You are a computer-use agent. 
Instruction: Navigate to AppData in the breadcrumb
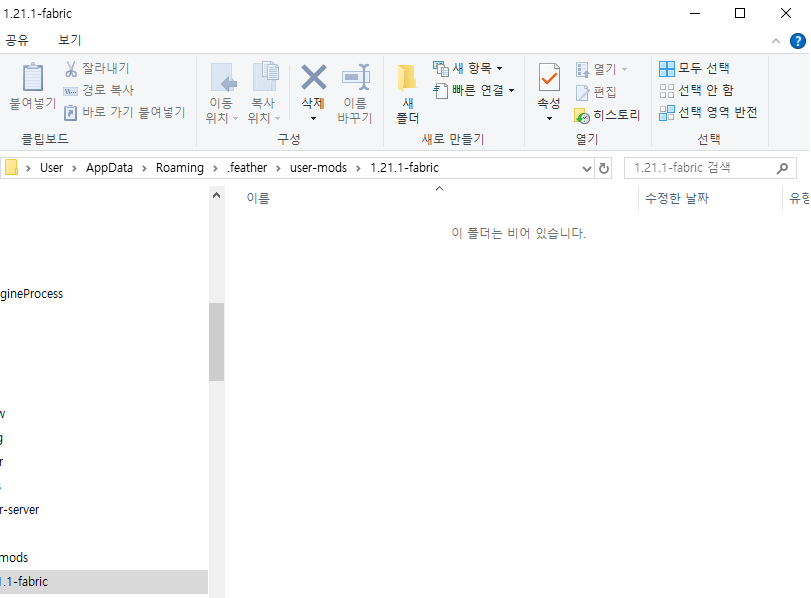[x=109, y=168]
